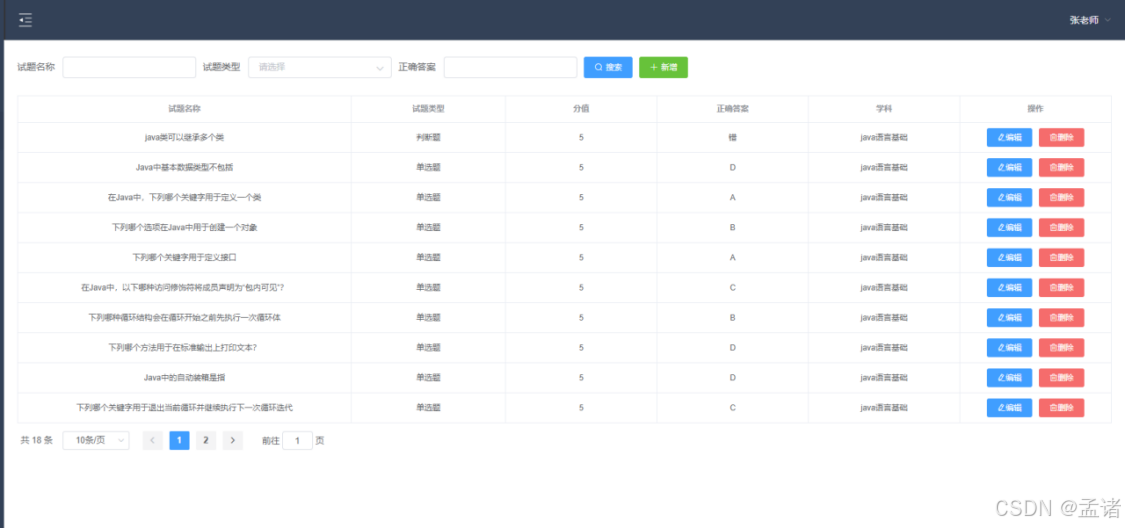The height and width of the screenshot is (528, 1125).
Task: Select pagination page 1
Action: (179, 440)
